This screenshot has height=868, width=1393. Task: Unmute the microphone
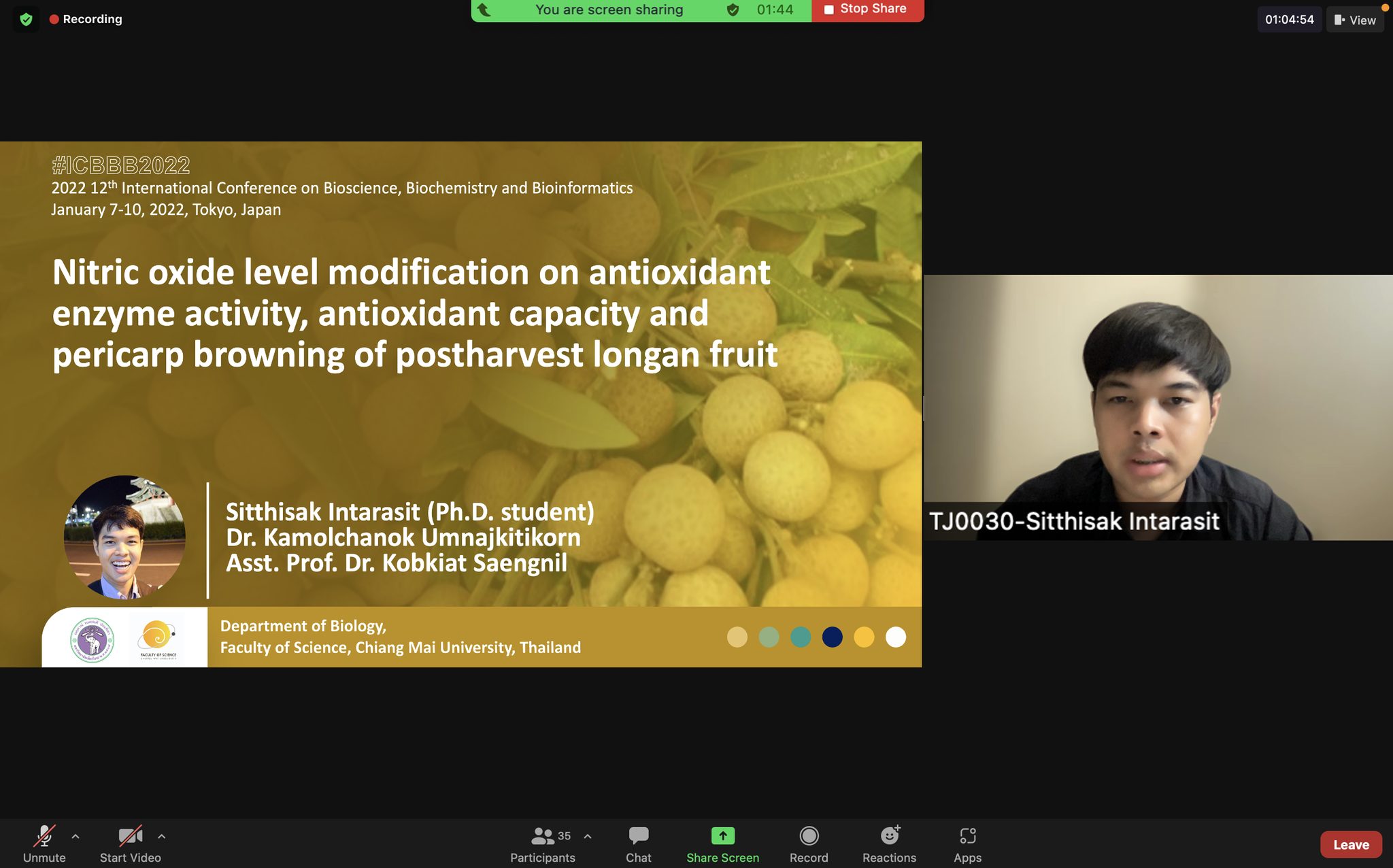tap(44, 835)
